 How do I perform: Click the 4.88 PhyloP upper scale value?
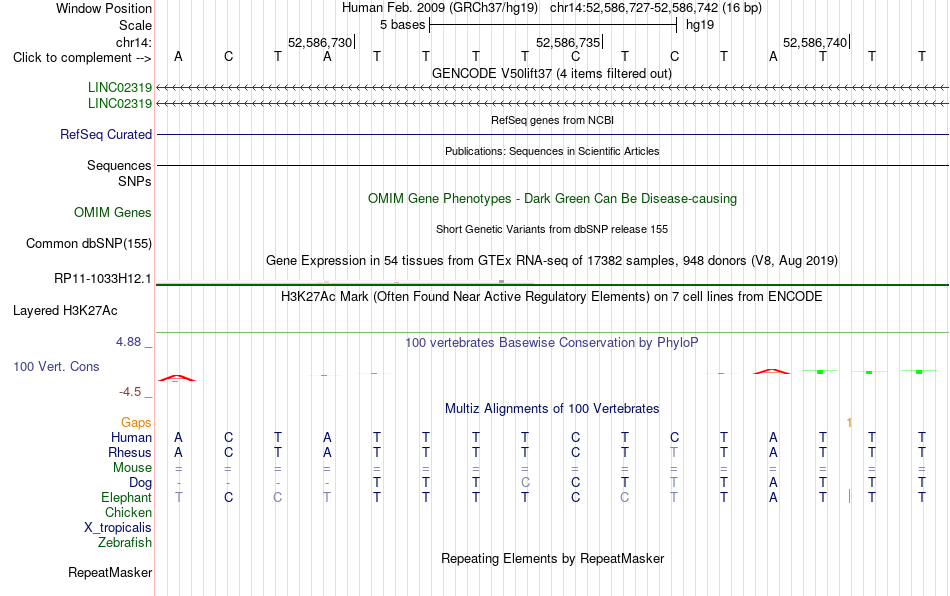click(x=128, y=342)
